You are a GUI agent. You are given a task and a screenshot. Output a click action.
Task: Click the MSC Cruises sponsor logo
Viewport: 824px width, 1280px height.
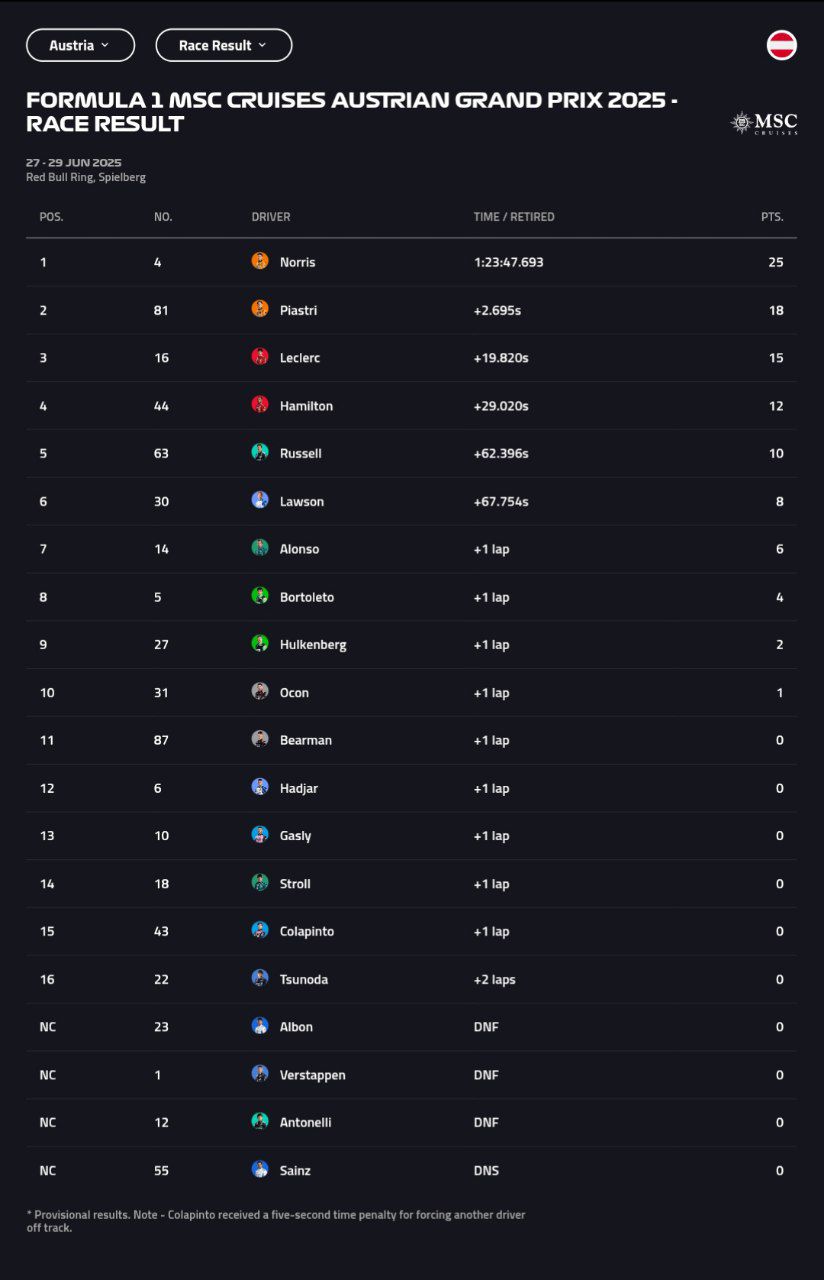(x=764, y=122)
